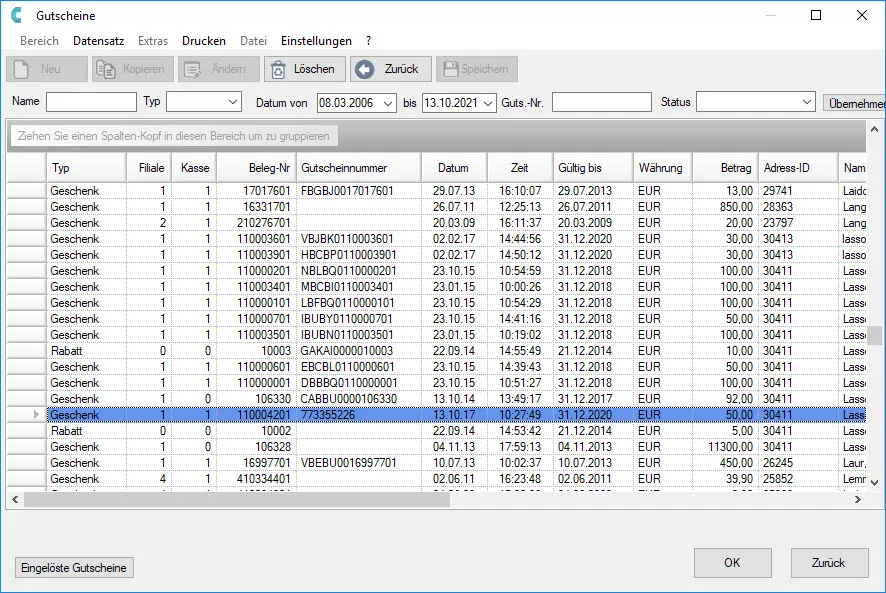Click the Eingelöste Gutscheine button
Viewport: 886px width, 593px height.
(x=75, y=567)
